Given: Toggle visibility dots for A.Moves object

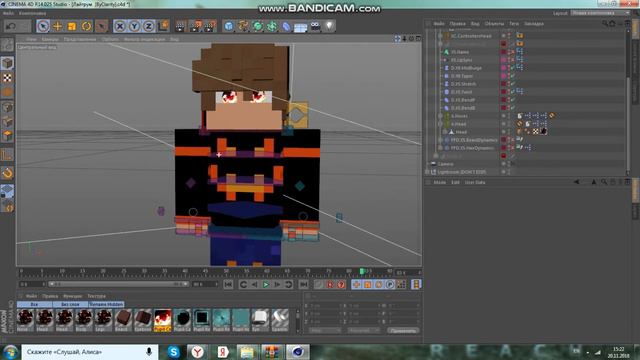Looking at the screenshot, I should pos(509,116).
